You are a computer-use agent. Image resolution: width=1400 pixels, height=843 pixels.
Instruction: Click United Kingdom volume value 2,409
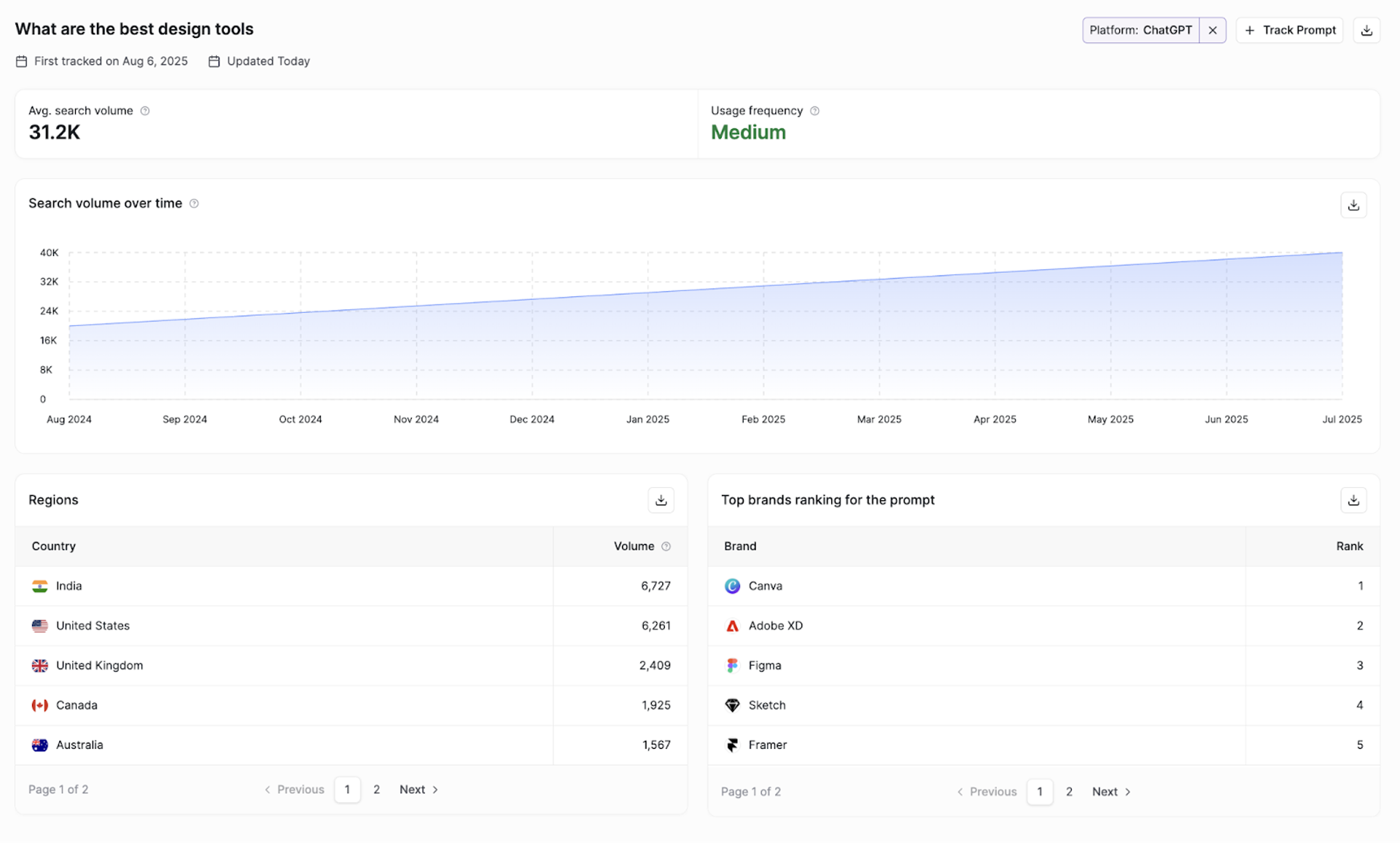655,666
